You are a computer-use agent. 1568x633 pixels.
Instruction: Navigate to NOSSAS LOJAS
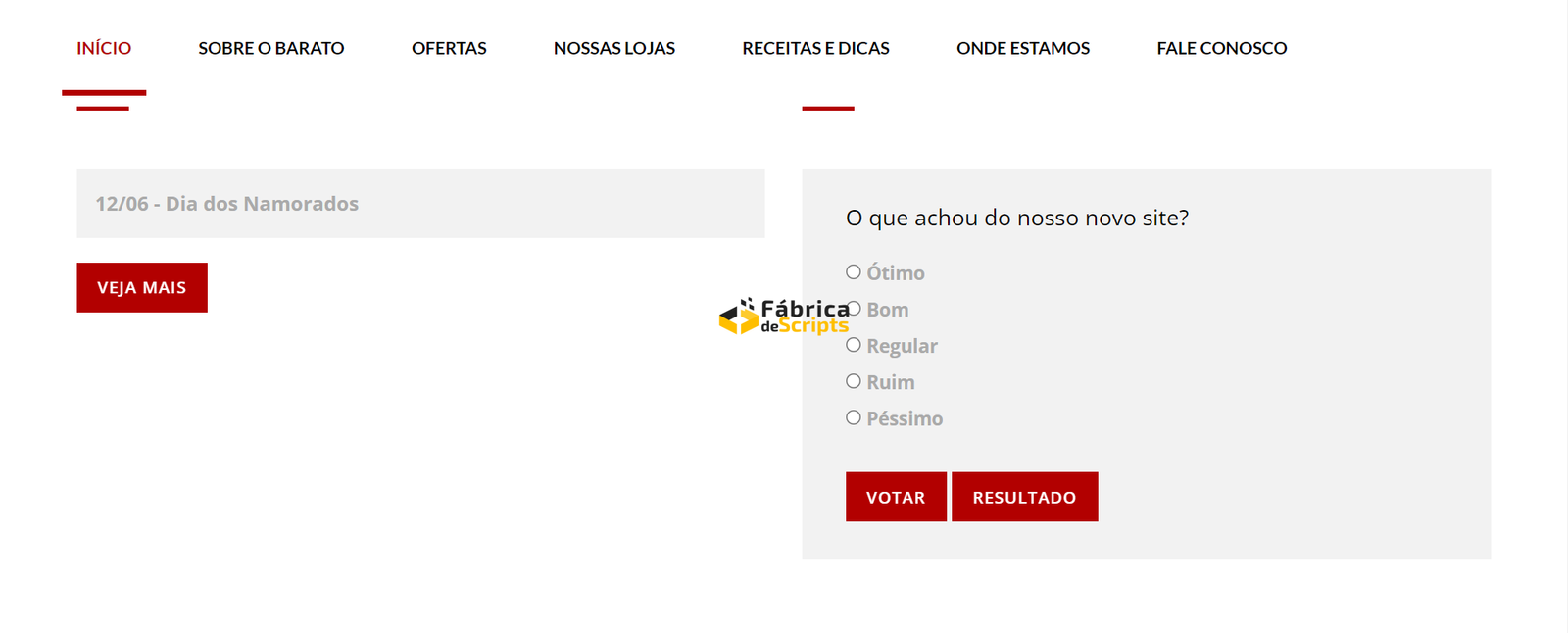[614, 48]
